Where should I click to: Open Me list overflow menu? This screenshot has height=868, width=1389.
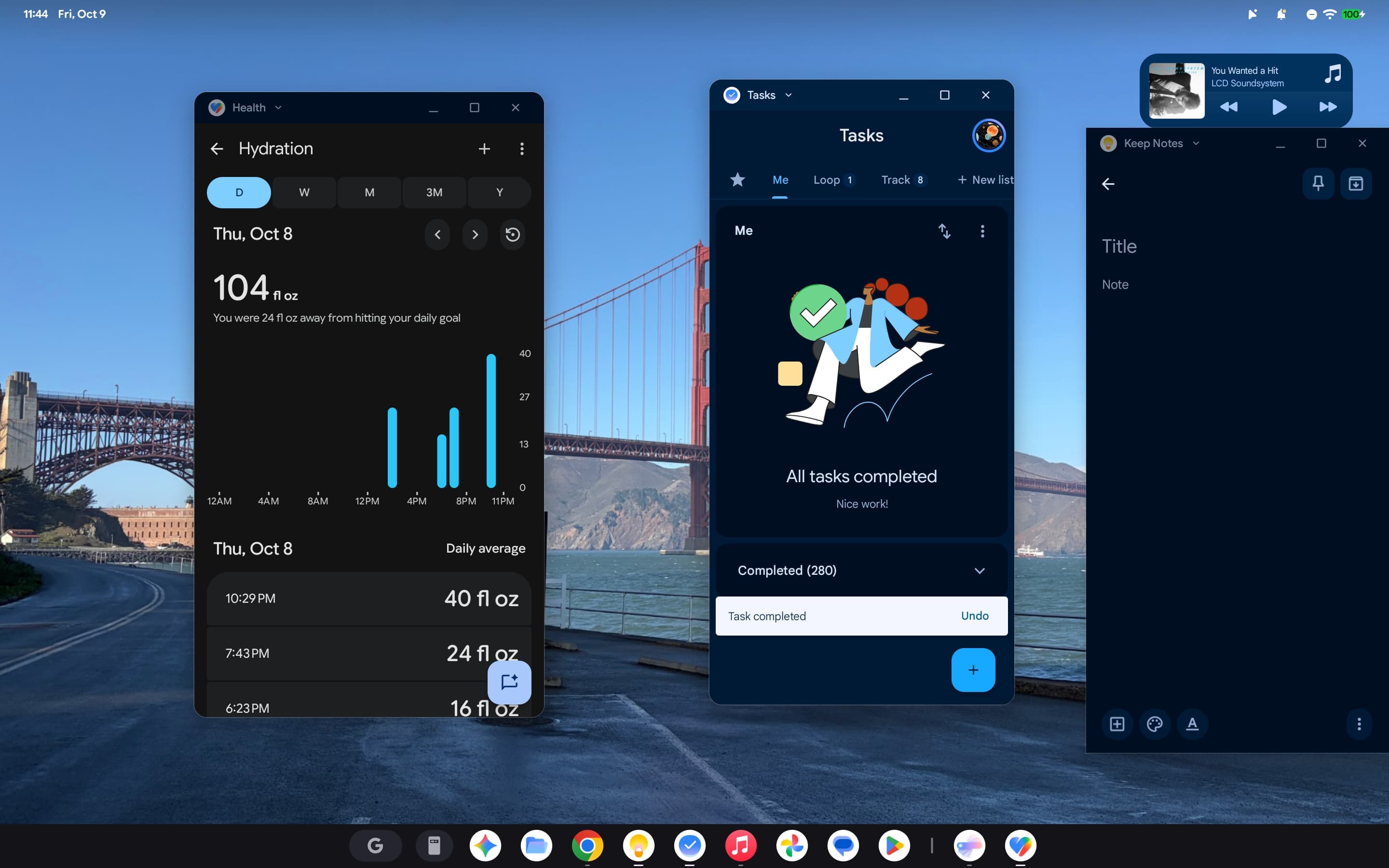[982, 231]
